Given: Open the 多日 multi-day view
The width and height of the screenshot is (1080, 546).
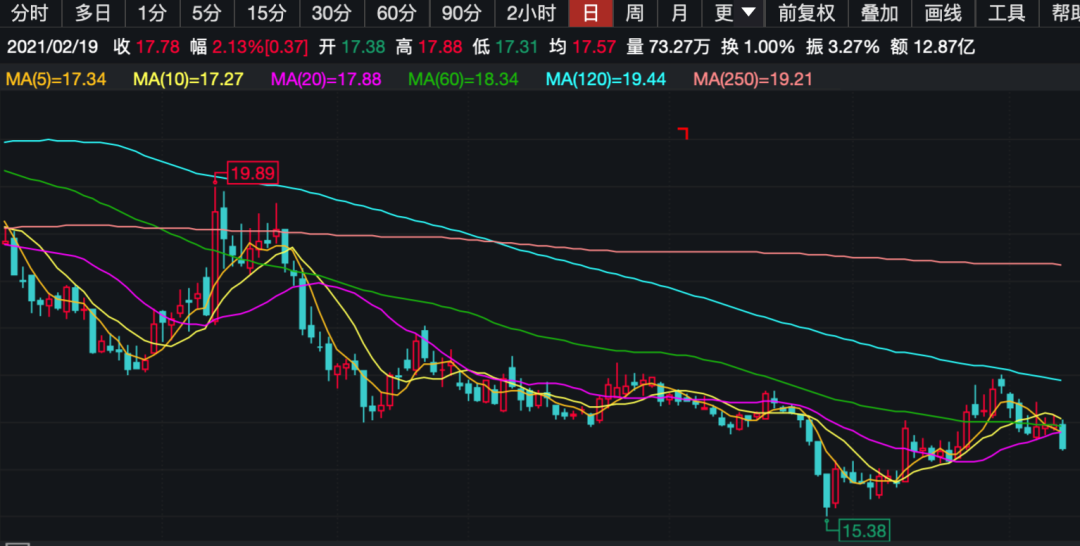Looking at the screenshot, I should point(93,13).
